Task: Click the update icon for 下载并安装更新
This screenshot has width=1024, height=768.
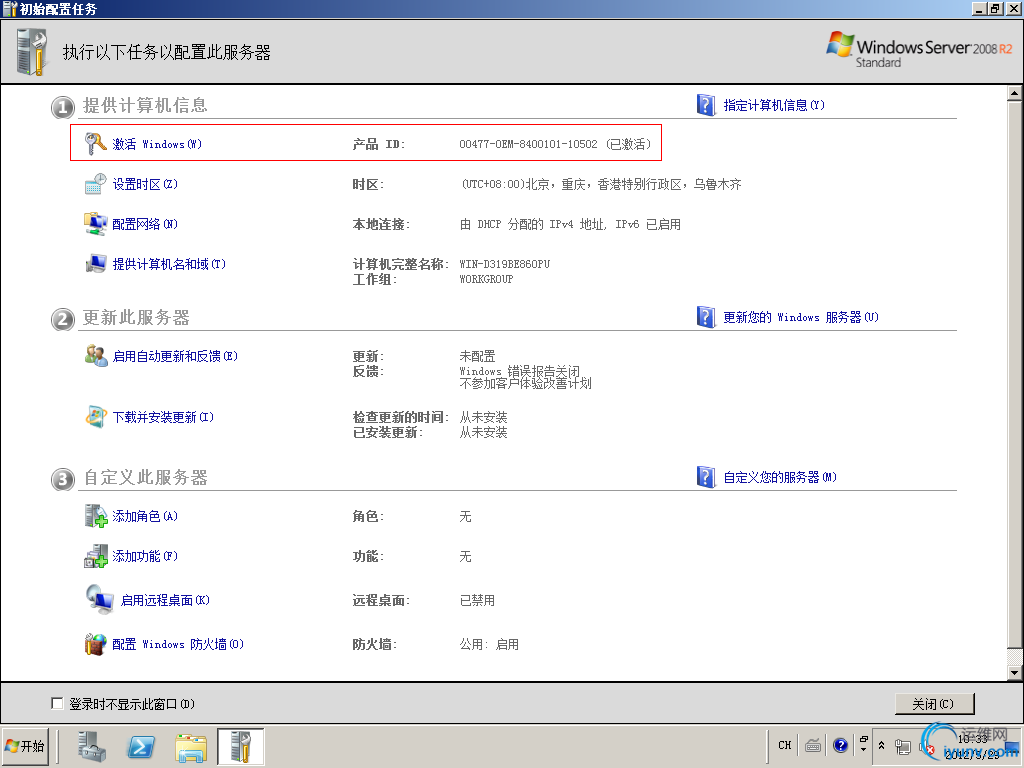Action: pos(95,417)
